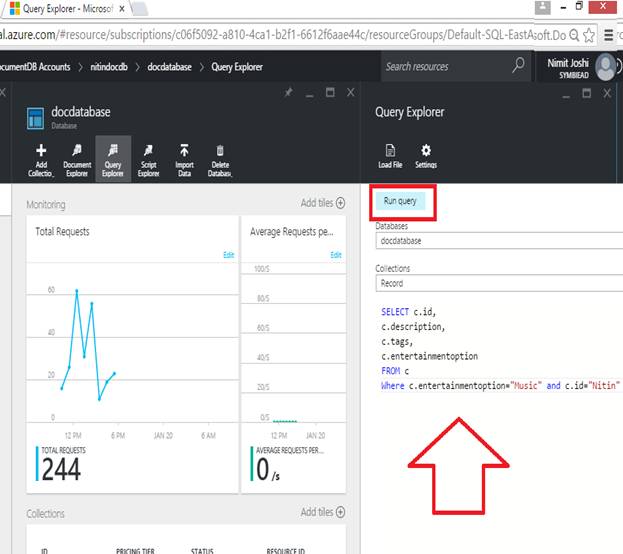Screen dimensions: 623x554
Task: Open Script Explorer
Action: (149, 160)
